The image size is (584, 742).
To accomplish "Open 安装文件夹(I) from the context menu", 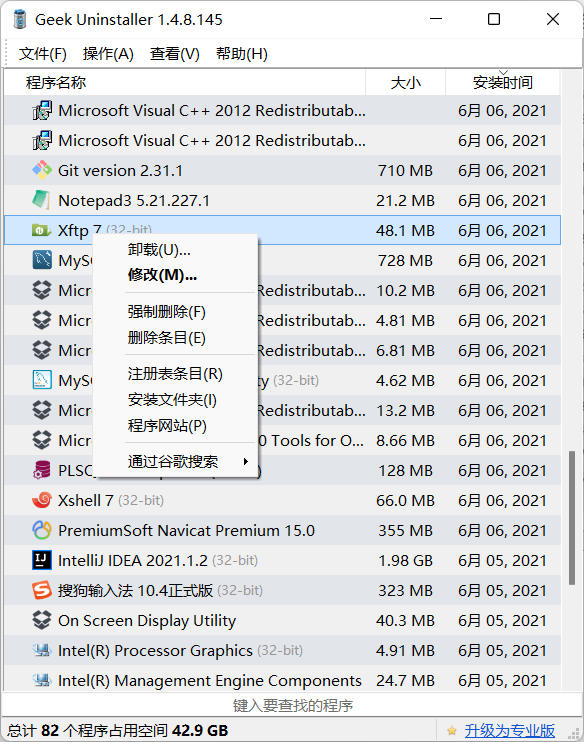I will (176, 400).
